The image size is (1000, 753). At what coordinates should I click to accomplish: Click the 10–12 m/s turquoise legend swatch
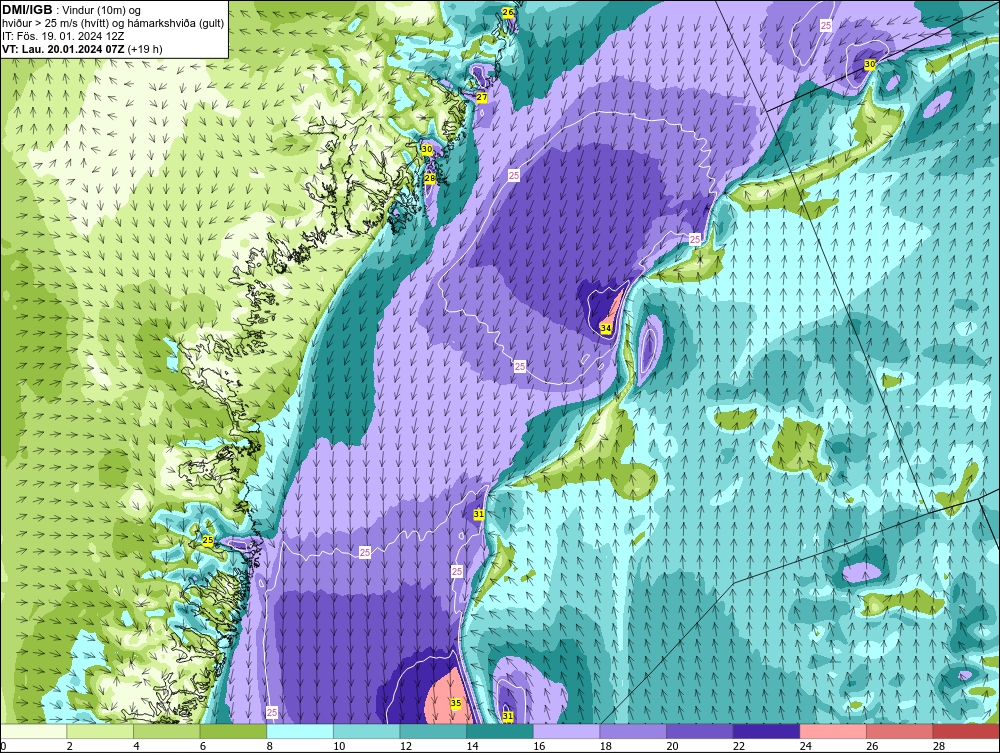(367, 731)
